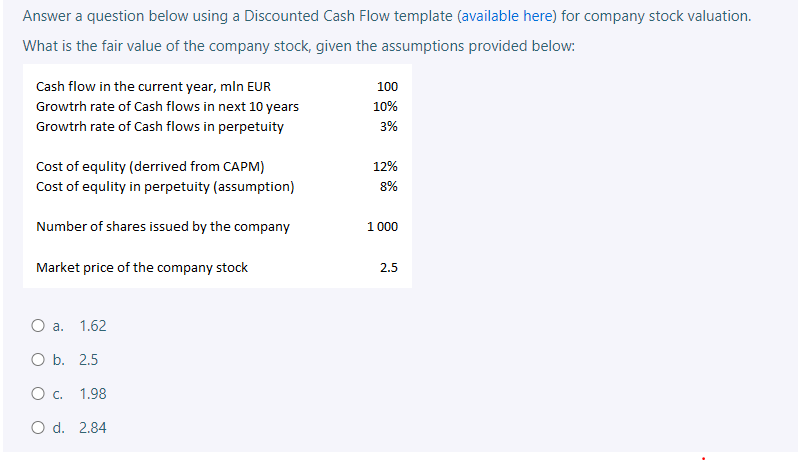Click the market price value in the table
Viewport: 798px width, 460px height.
tap(389, 267)
